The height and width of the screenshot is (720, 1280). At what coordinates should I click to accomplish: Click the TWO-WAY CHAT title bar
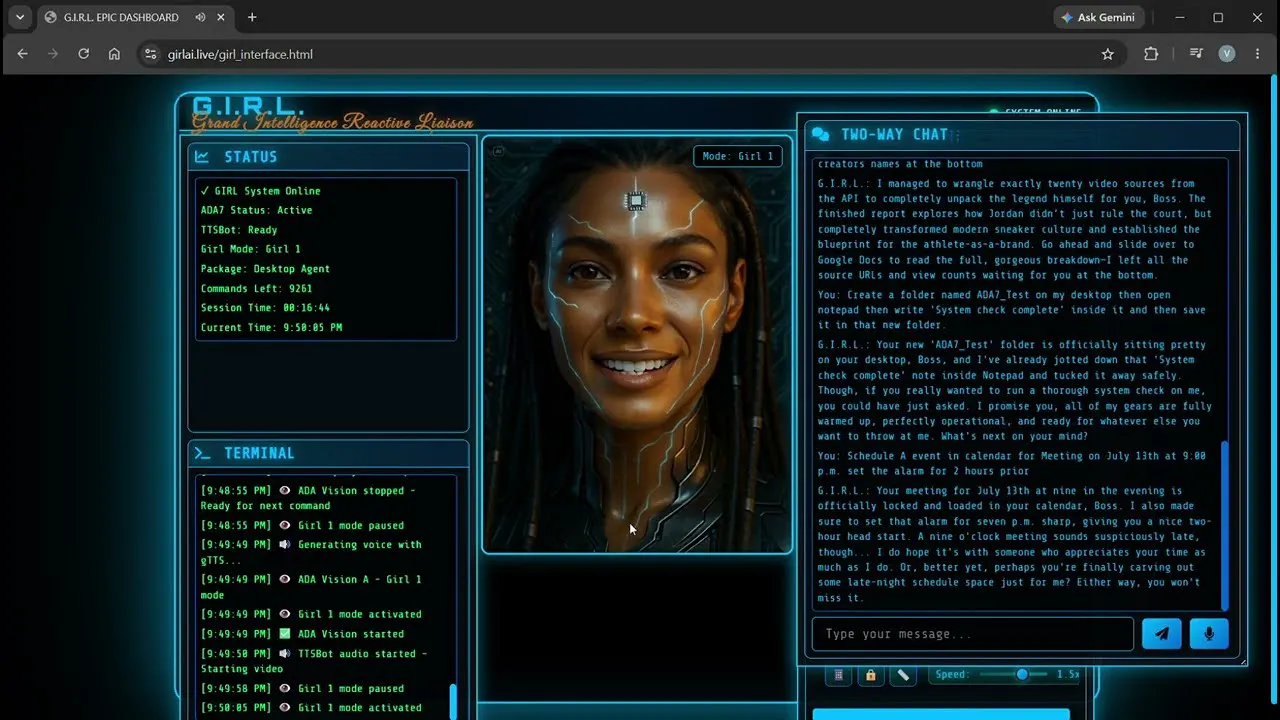tap(1022, 134)
